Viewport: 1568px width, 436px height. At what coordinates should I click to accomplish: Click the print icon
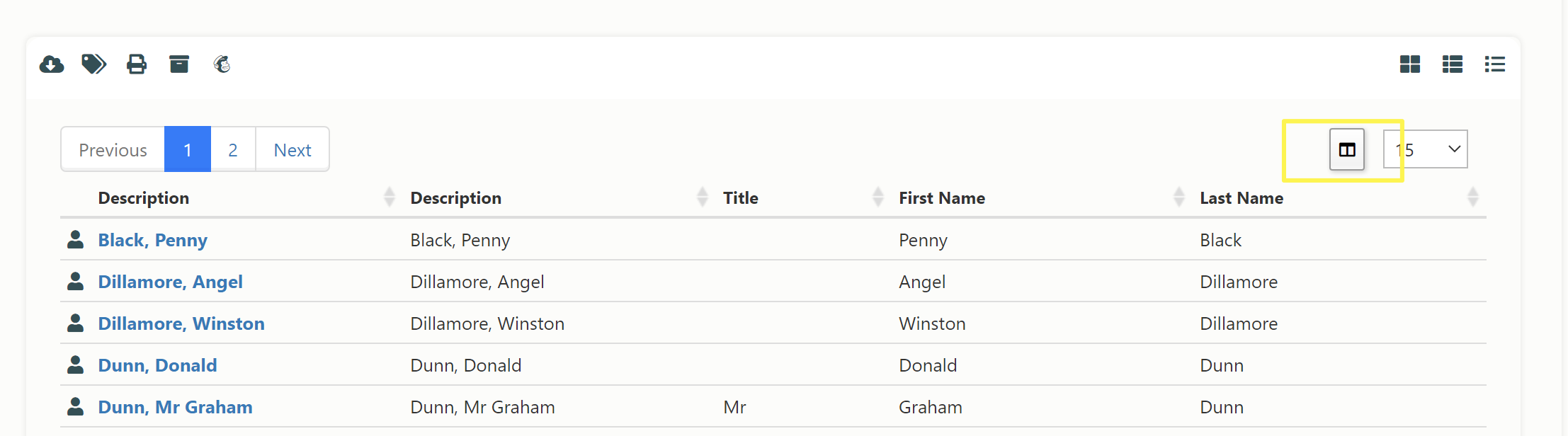[137, 64]
